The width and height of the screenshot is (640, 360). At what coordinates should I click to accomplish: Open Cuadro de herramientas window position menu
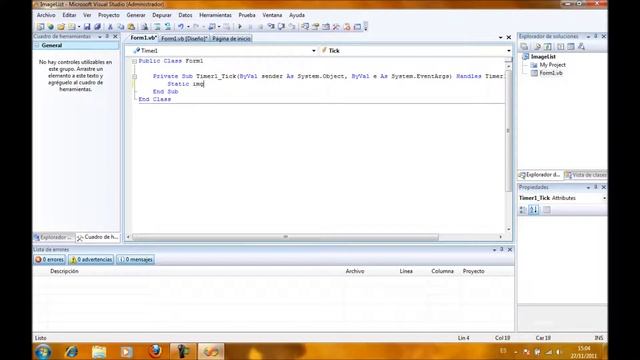[x=100, y=36]
